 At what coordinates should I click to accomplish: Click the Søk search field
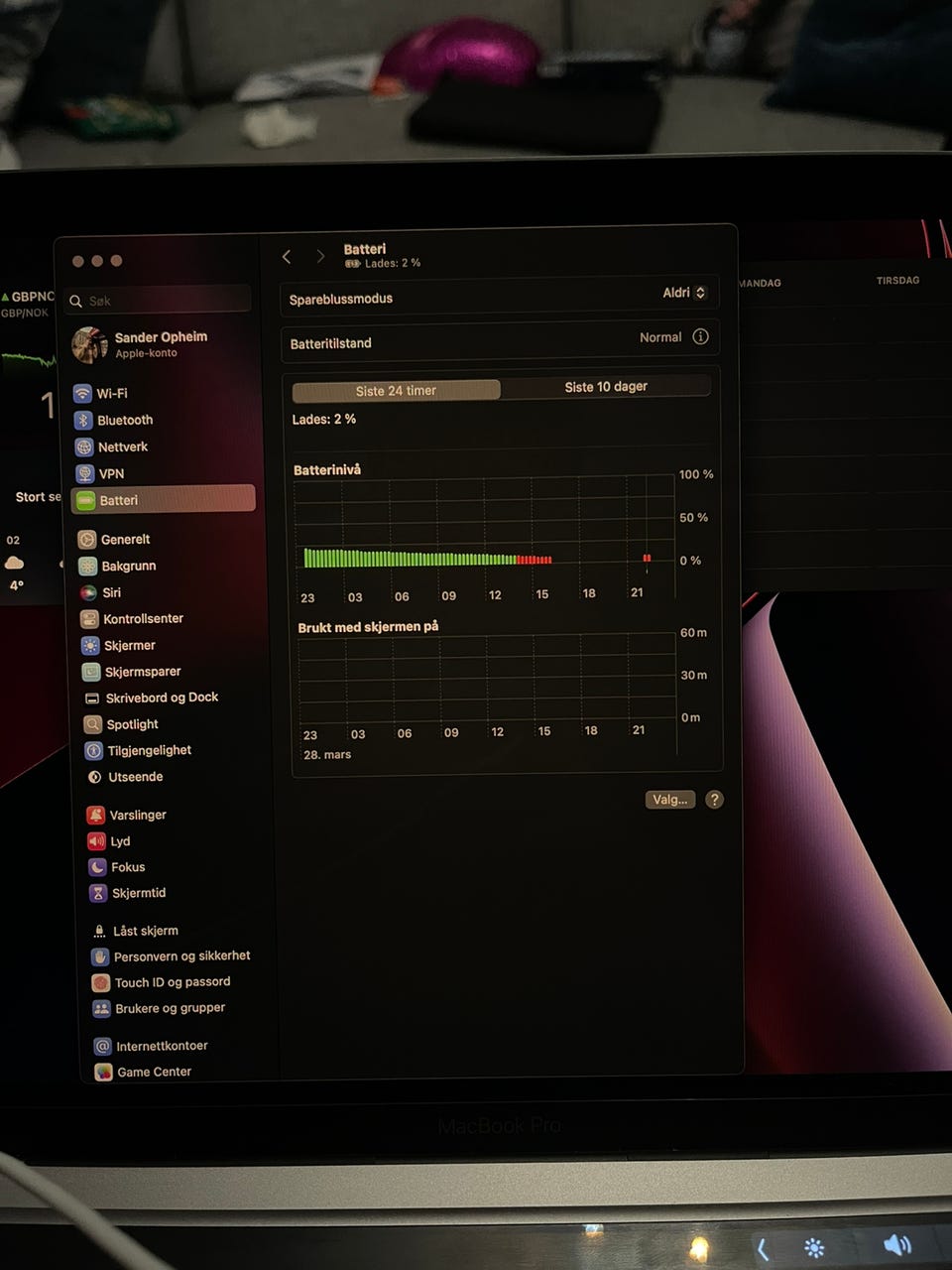tap(159, 300)
